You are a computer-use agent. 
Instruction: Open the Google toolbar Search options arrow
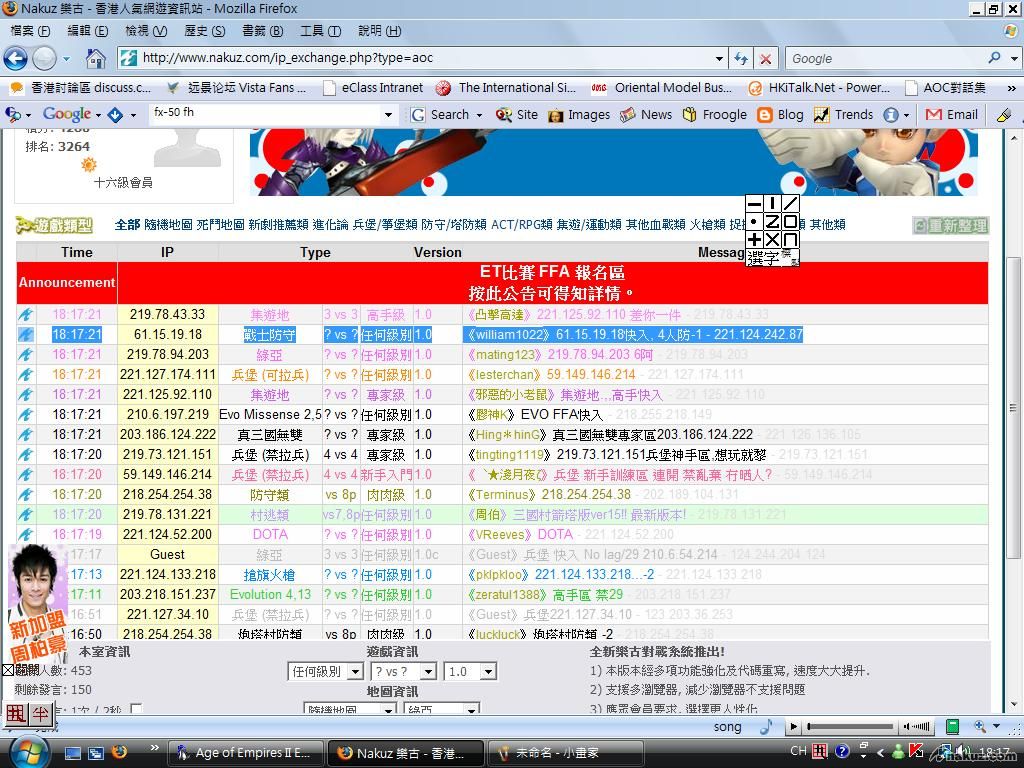pos(479,115)
